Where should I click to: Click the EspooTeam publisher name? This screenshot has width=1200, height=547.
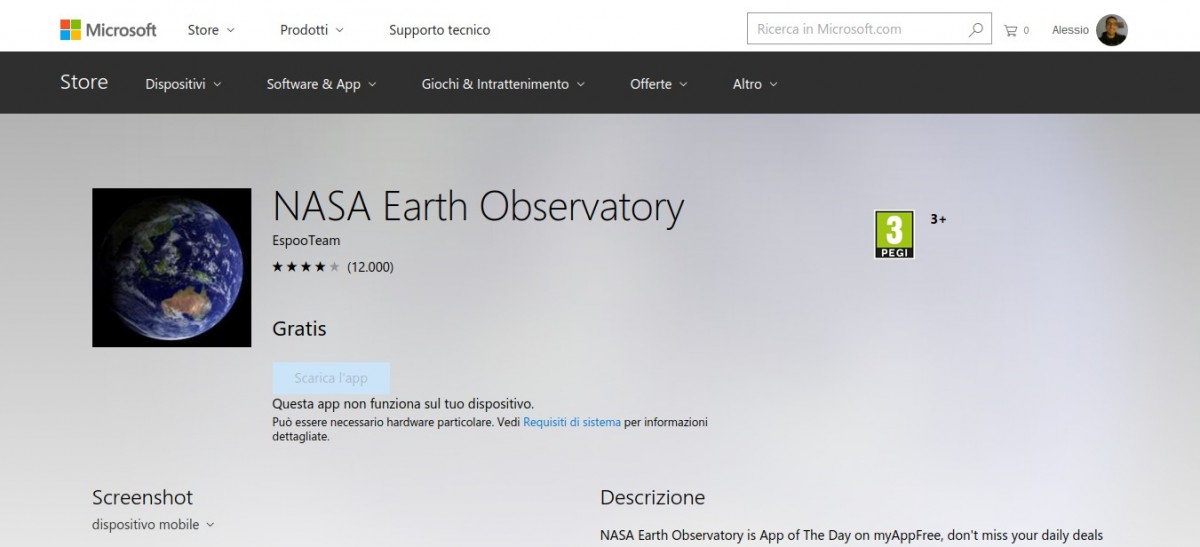[306, 241]
